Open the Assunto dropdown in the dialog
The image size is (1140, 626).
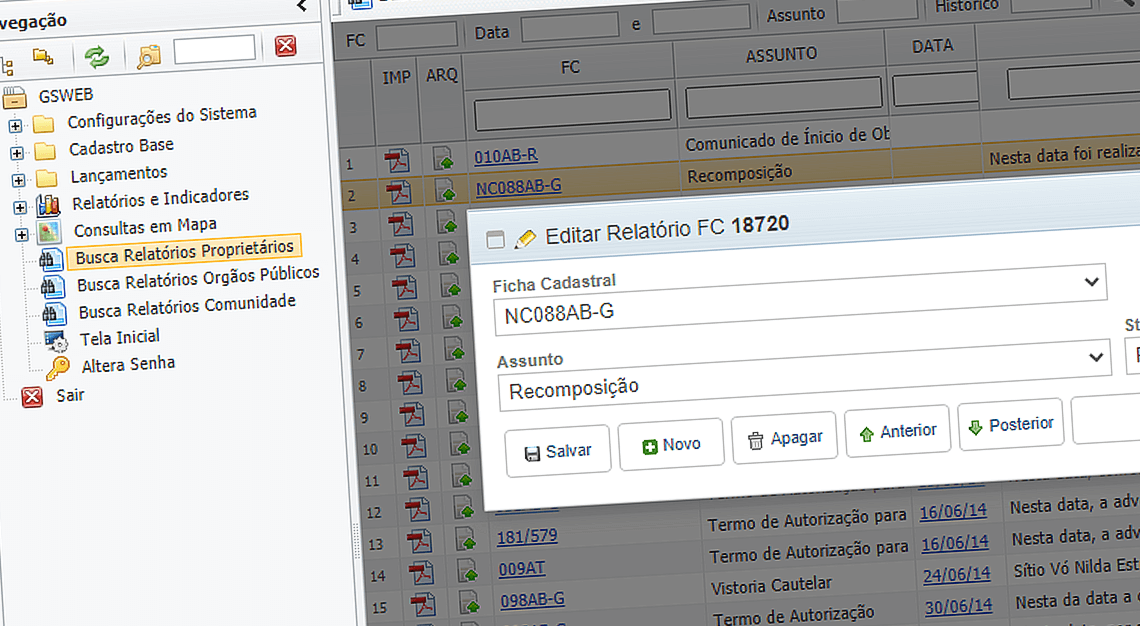1092,357
